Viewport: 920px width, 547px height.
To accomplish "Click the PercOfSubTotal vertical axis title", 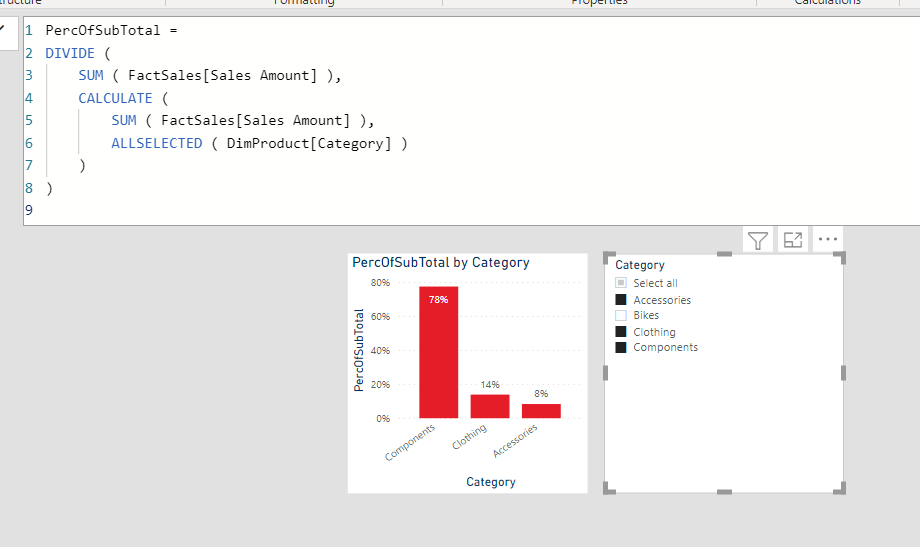I will (x=359, y=350).
